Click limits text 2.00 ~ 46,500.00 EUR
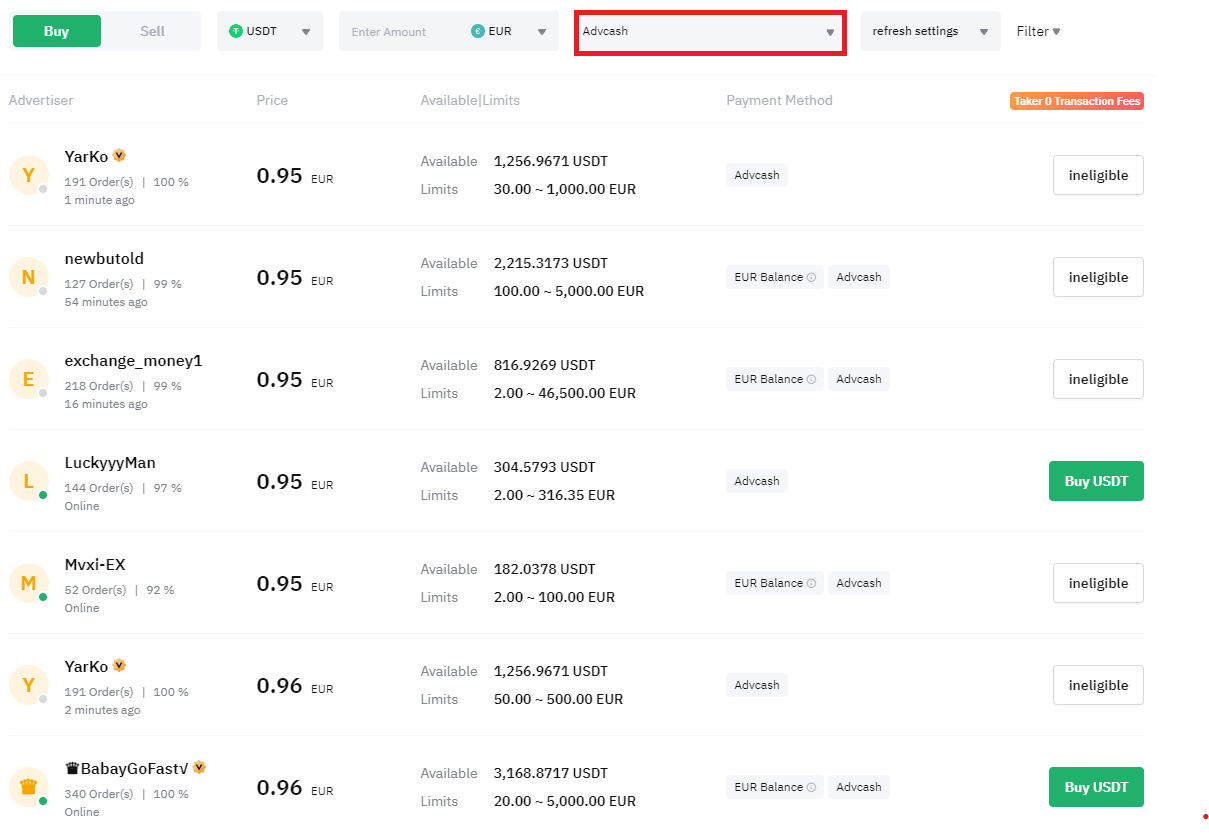1209x836 pixels. (x=565, y=393)
